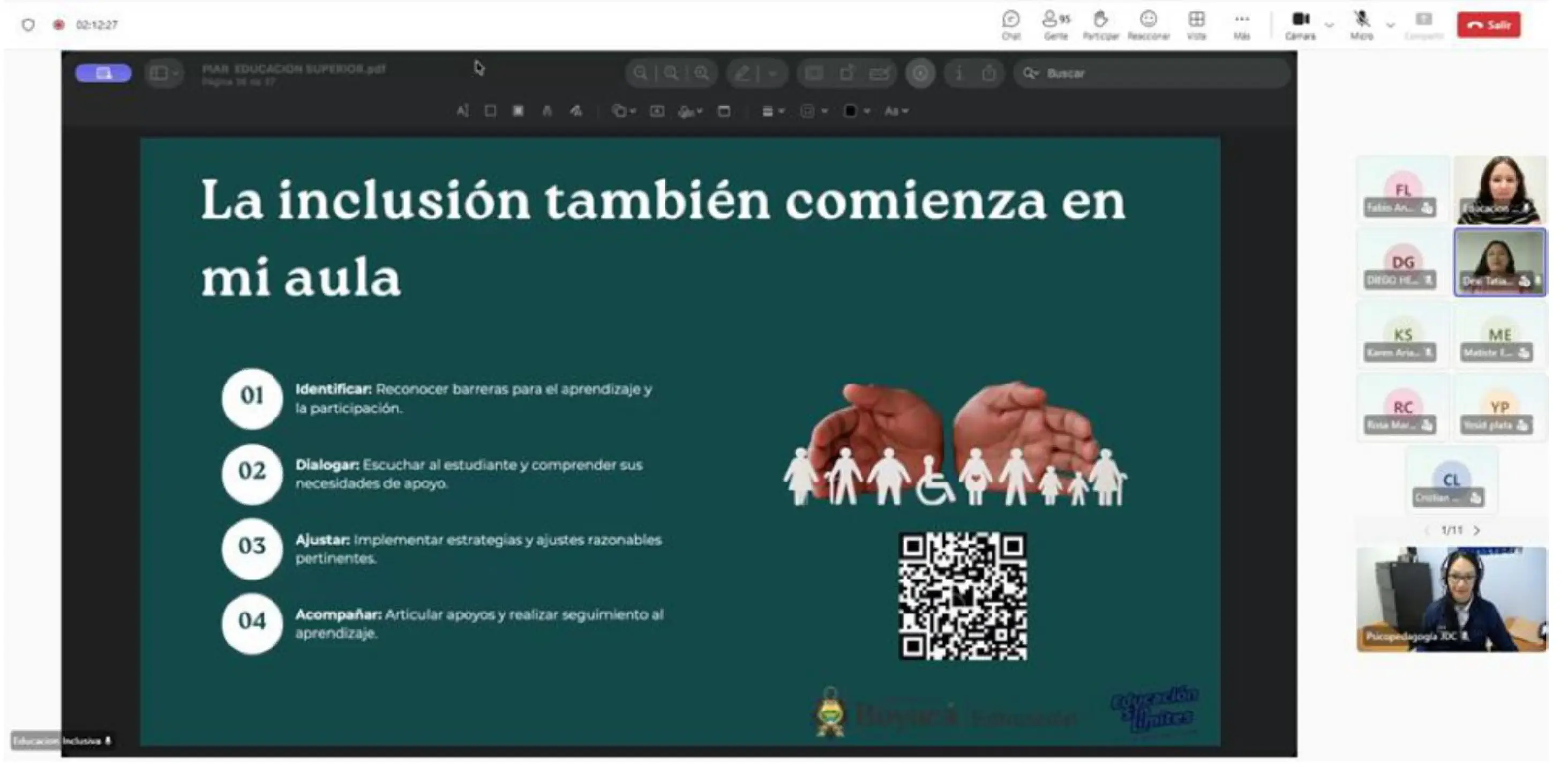Screen dimensions: 1568x782
Task: Open the signature dropdown
Action: pos(691,111)
